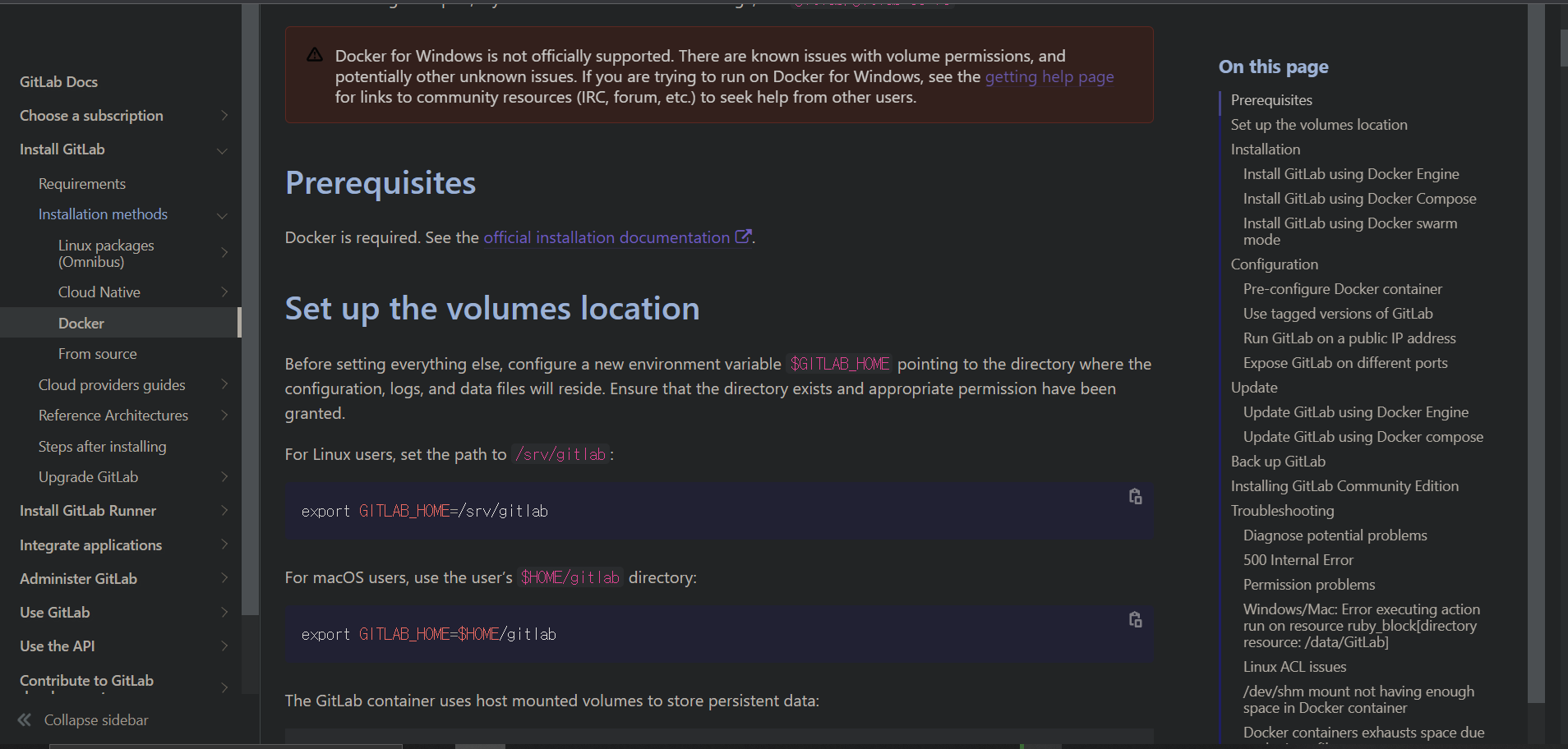Viewport: 1568px width, 749px height.
Task: Go to Install GitLab using Docker Compose
Action: click(1359, 199)
